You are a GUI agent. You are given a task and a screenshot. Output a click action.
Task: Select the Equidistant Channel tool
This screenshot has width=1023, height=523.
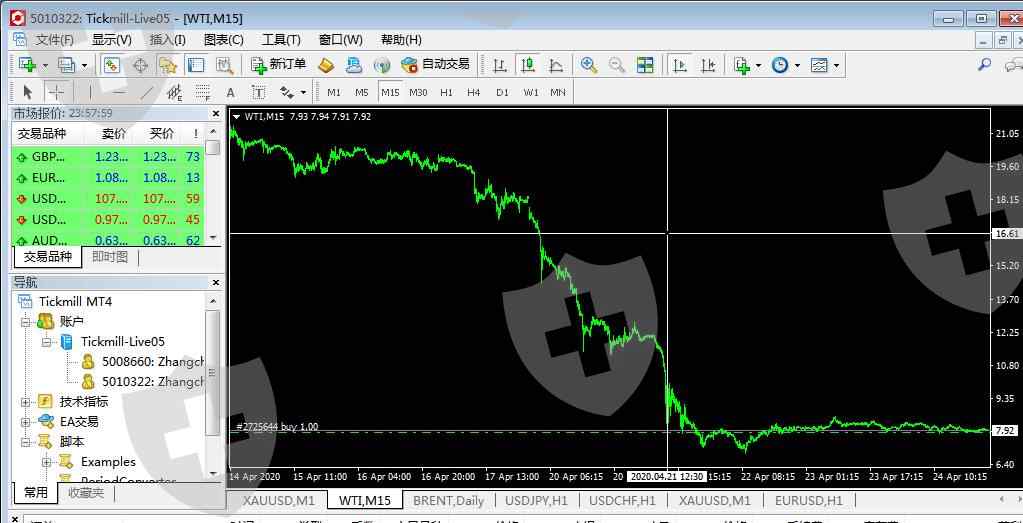pyautogui.click(x=175, y=92)
